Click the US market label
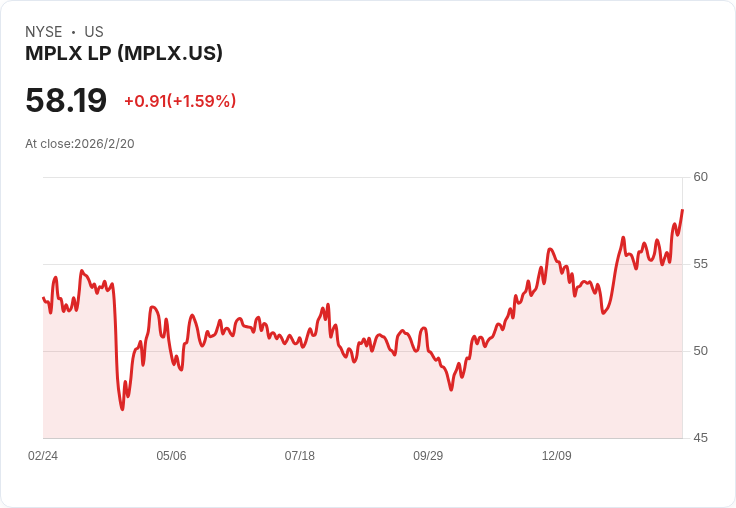This screenshot has width=736, height=508. [x=94, y=32]
